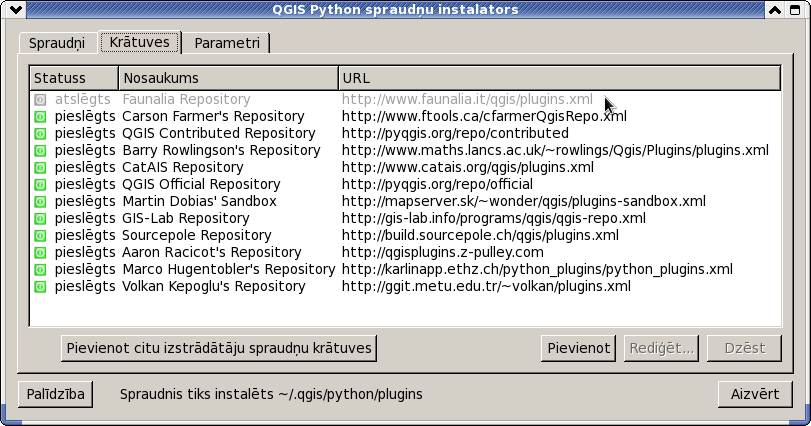
Task: Click the faunalia.it plugins.xml URL
Action: pyautogui.click(x=467, y=99)
